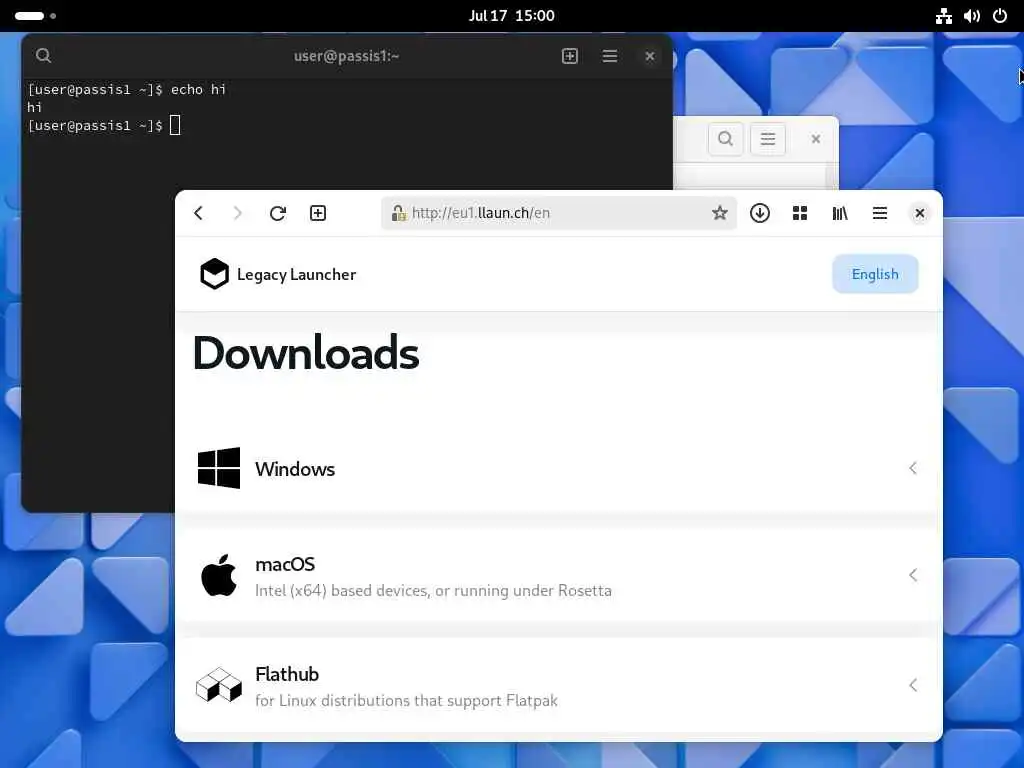Open the clock Jul 17 15:00
1024x768 pixels.
[511, 16]
